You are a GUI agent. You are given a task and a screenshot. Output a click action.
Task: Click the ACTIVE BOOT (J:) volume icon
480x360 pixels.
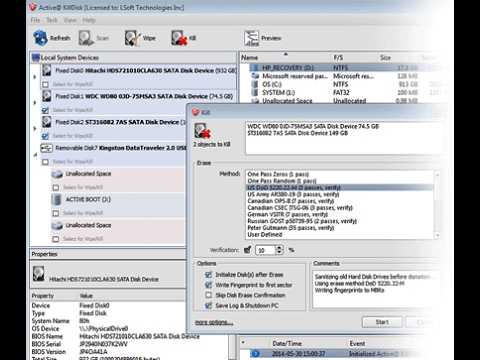(x=57, y=199)
